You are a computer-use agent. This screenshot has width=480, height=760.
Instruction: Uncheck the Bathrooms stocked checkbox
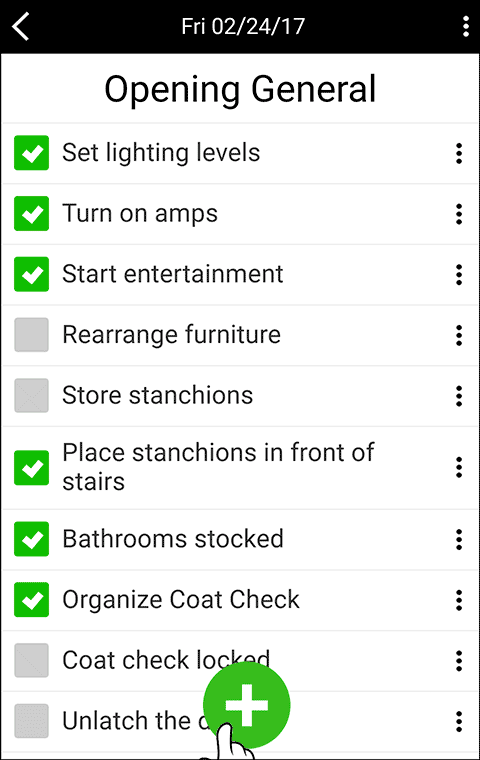[32, 538]
